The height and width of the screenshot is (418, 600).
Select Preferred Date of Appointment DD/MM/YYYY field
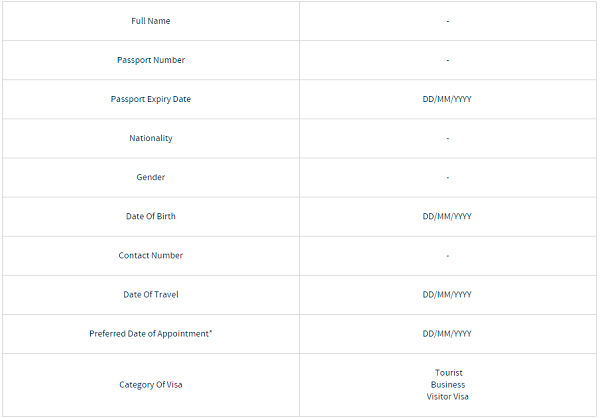pos(447,333)
